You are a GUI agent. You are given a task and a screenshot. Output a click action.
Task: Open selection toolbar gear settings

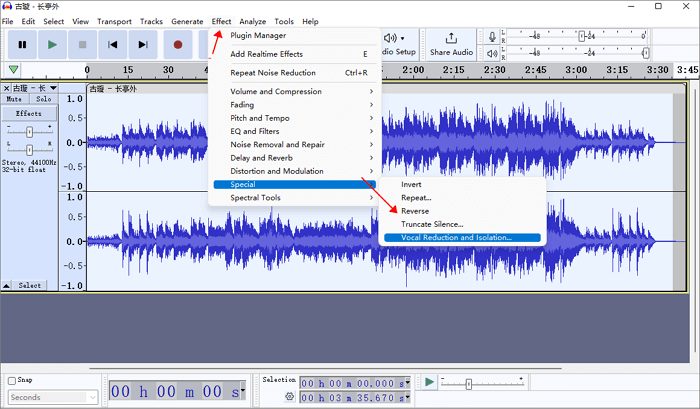(289, 397)
